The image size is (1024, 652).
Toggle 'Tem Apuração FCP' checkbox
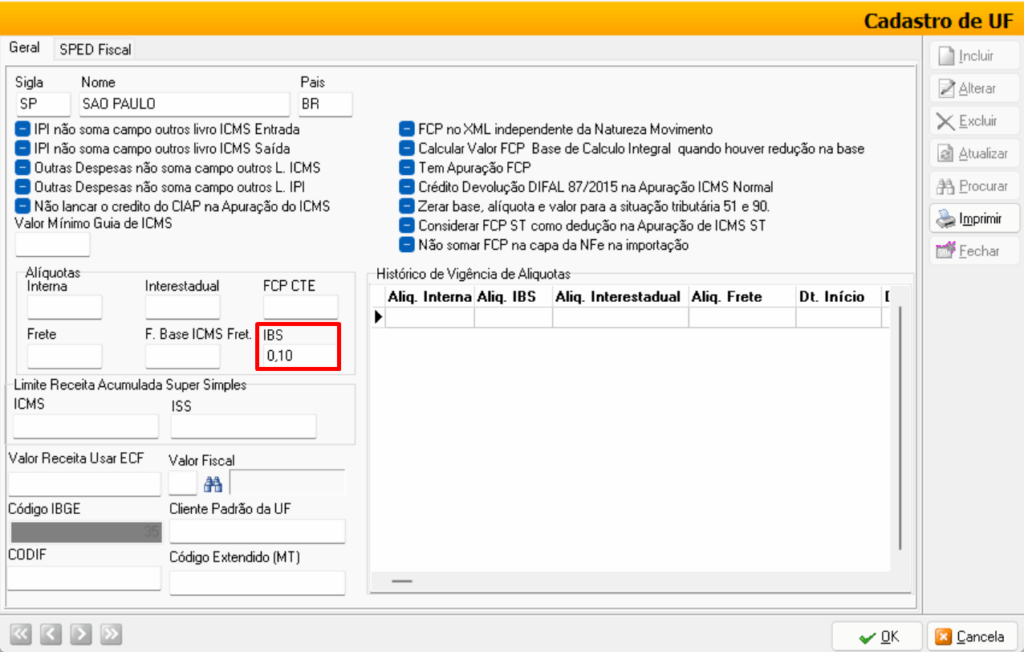407,167
